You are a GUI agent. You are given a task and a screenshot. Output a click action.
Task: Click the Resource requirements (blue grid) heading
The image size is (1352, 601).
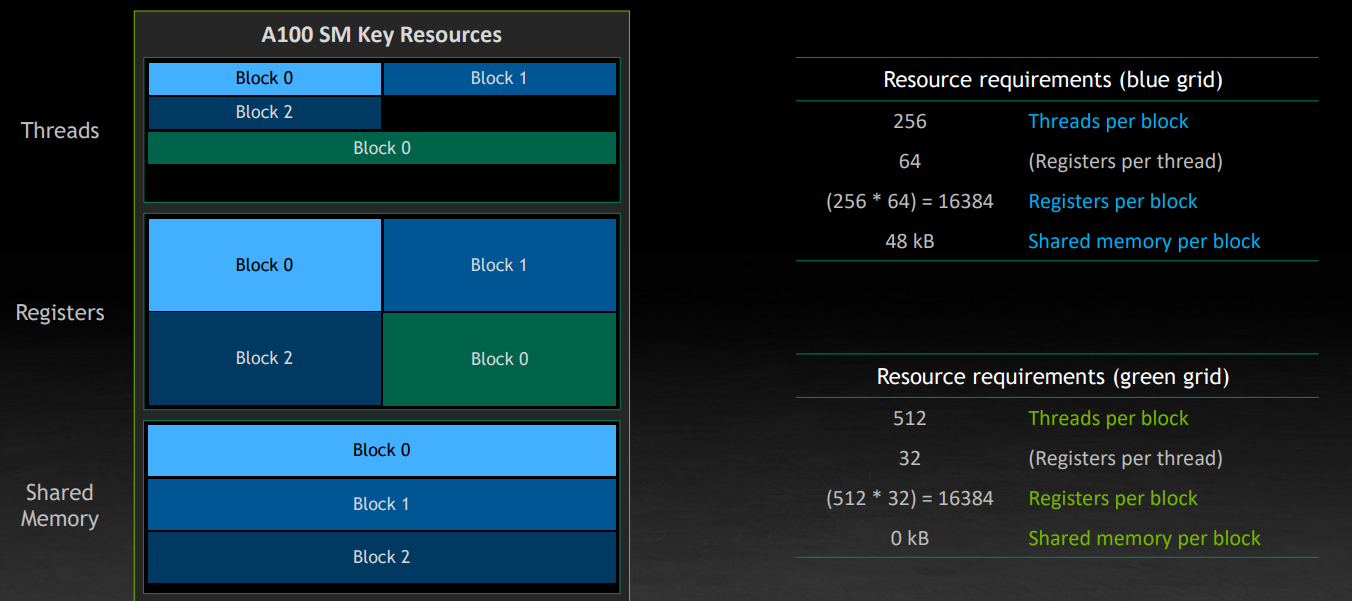pos(1053,80)
